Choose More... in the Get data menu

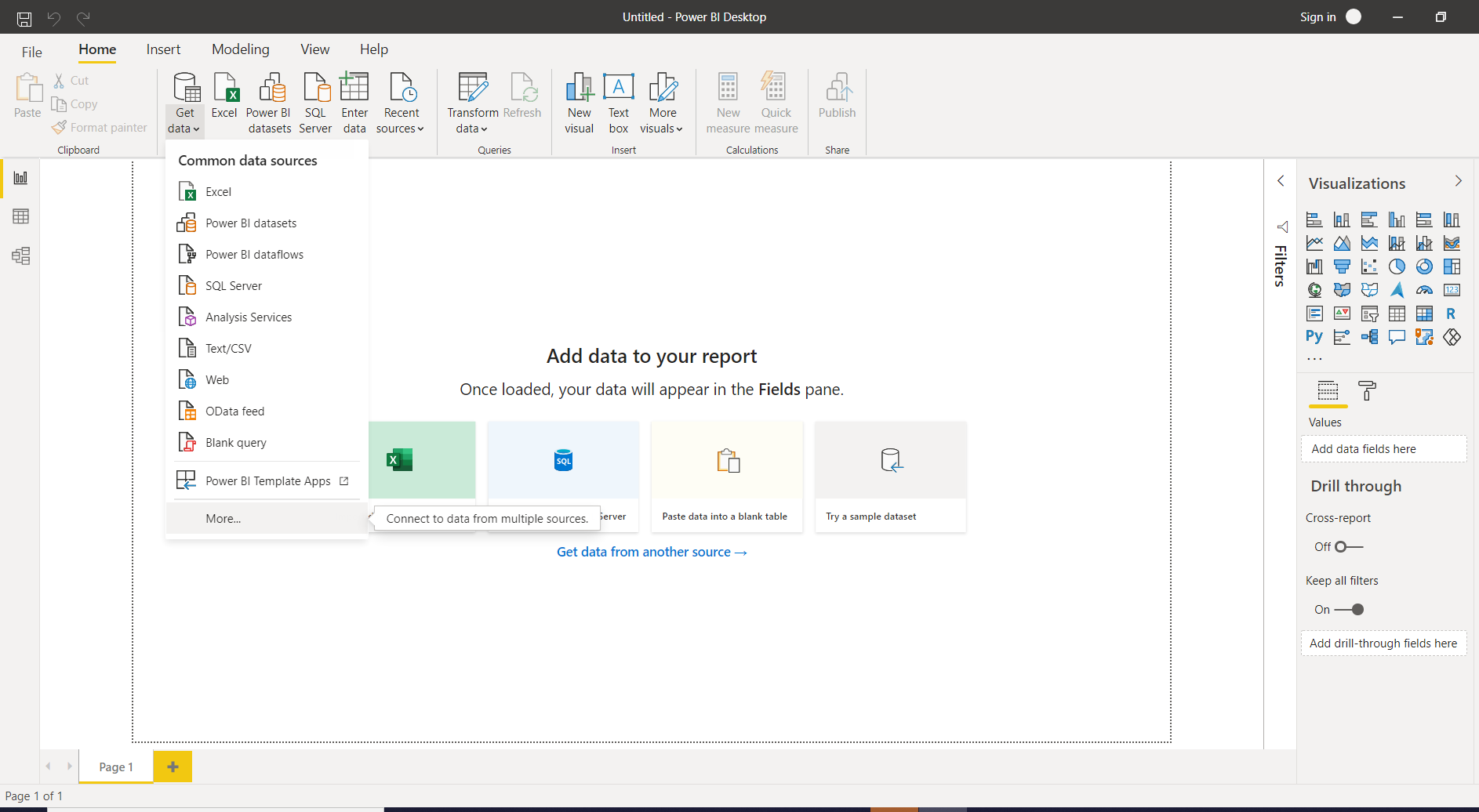pyautogui.click(x=223, y=519)
